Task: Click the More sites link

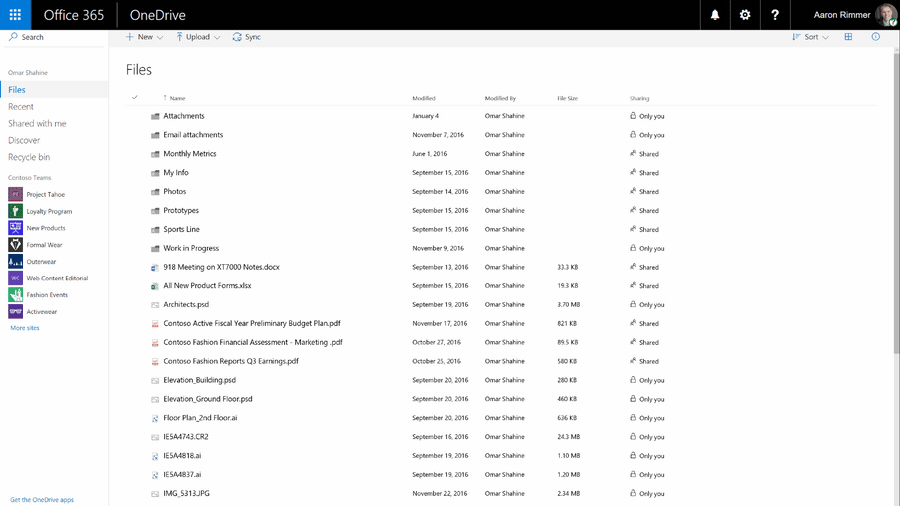Action: point(25,328)
